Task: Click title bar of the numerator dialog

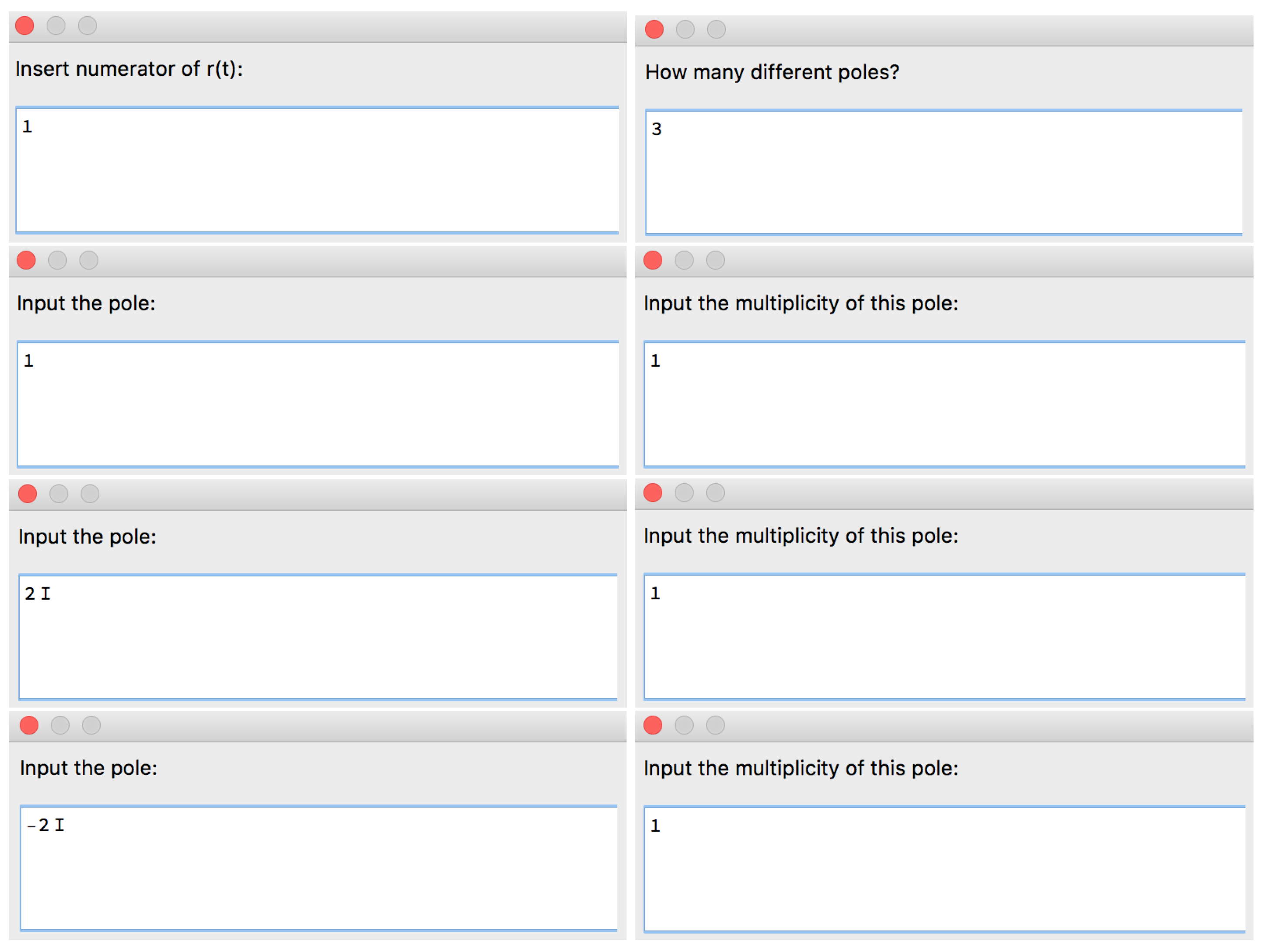Action: [x=343, y=26]
